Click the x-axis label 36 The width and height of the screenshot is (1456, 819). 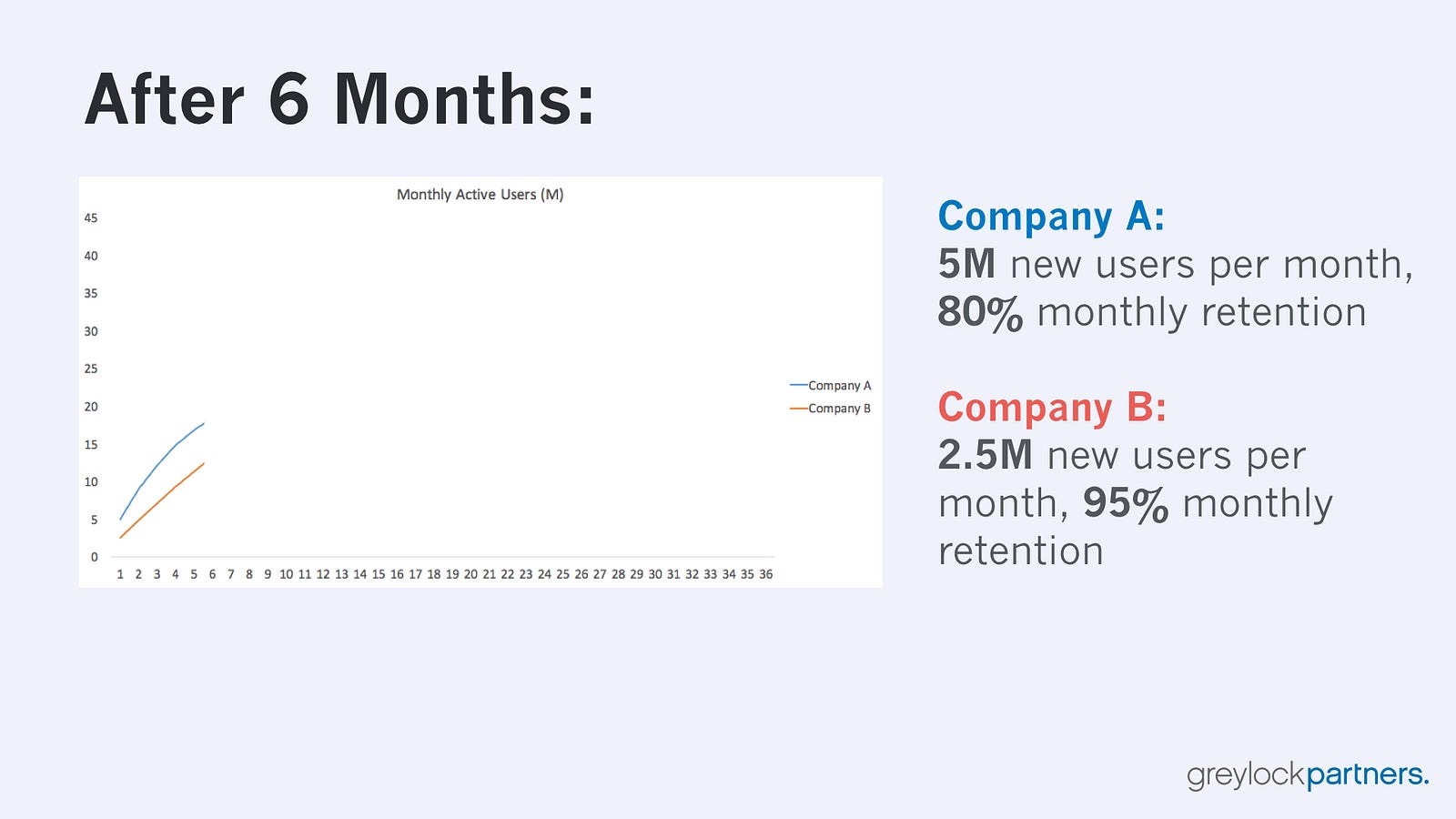click(x=766, y=574)
